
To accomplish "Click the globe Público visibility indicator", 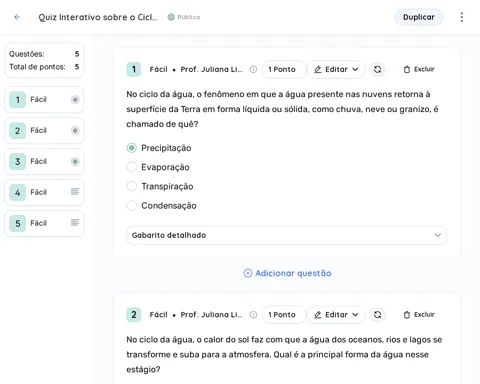I will 184,17.
